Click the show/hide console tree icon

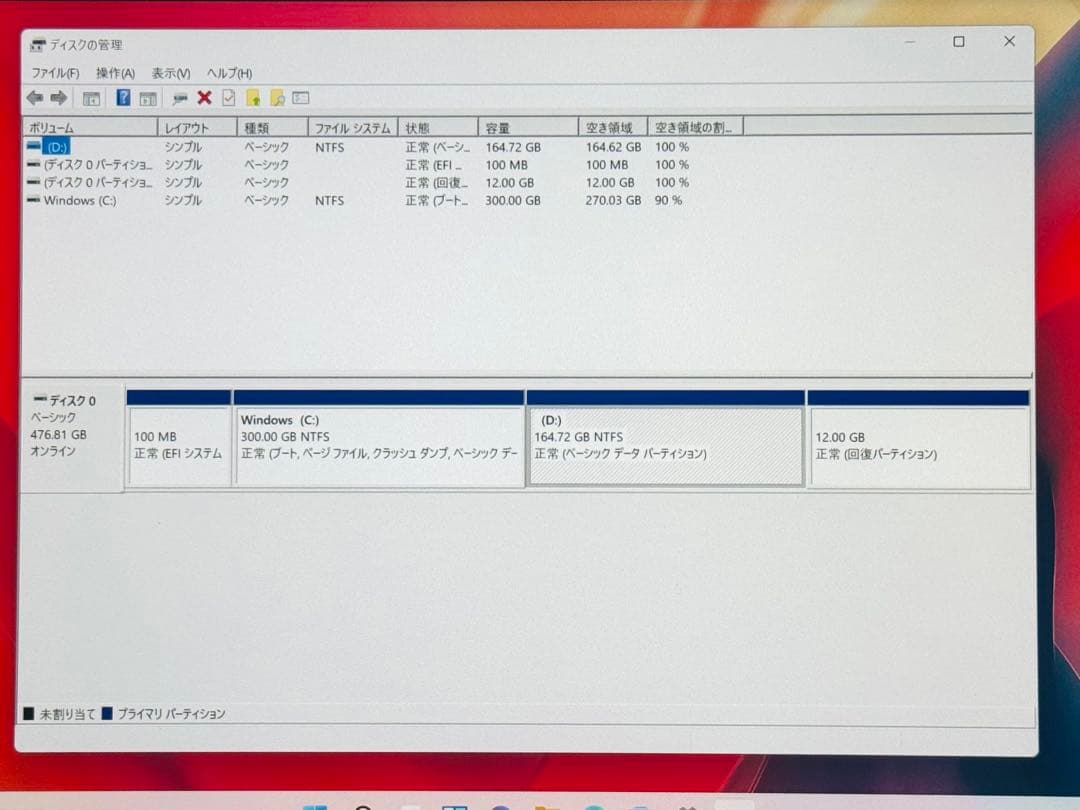coord(91,97)
